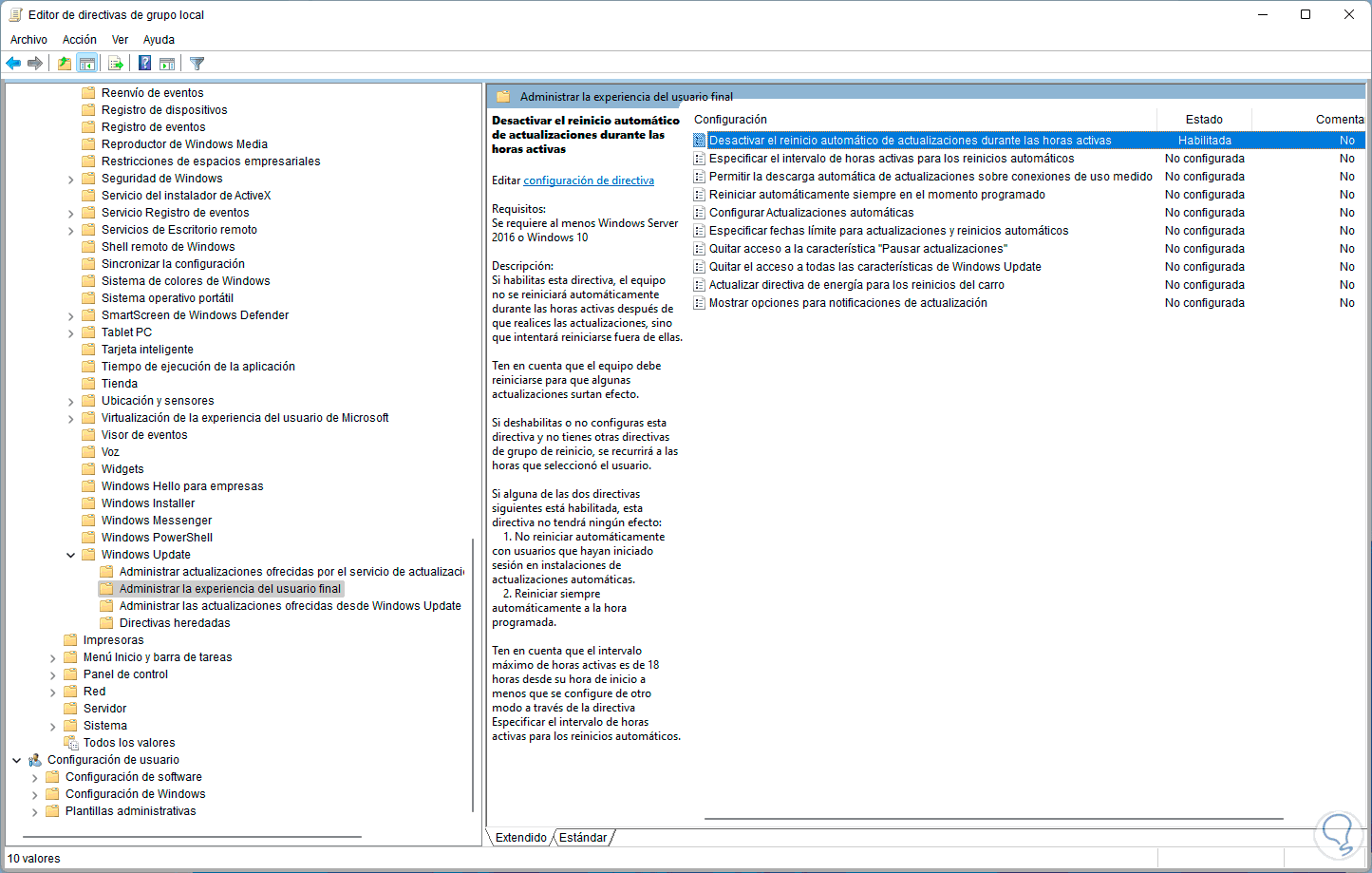This screenshot has width=1372, height=873.
Task: Select 'Permitir la descarga automática de actualizaciones' policy
Action: pyautogui.click(x=930, y=177)
